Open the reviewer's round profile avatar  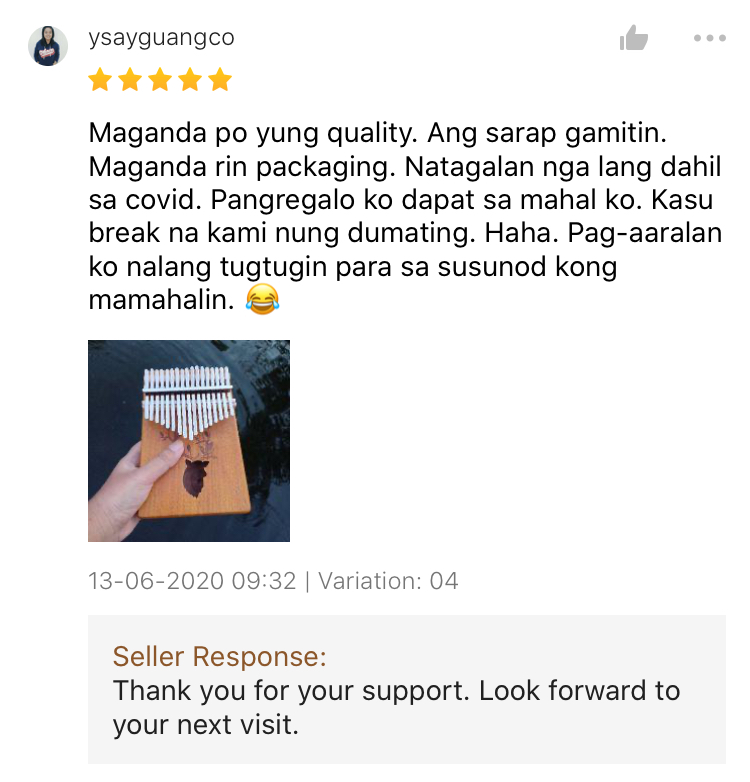click(48, 46)
